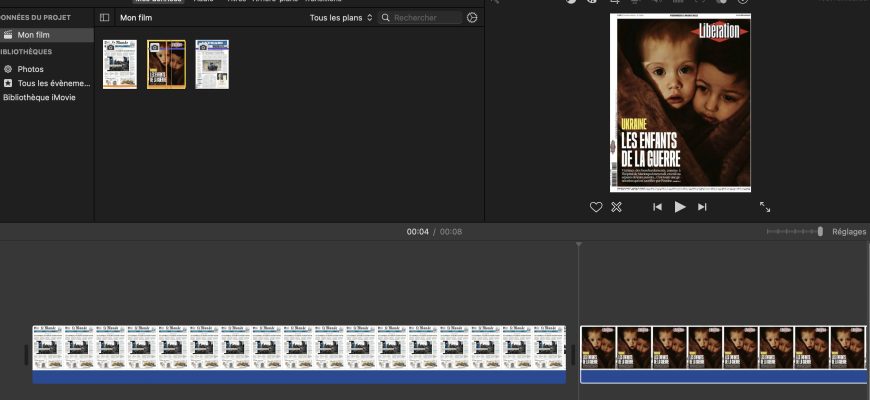The height and width of the screenshot is (400, 870).
Task: Open the browser appearance settings gear icon
Action: (472, 18)
